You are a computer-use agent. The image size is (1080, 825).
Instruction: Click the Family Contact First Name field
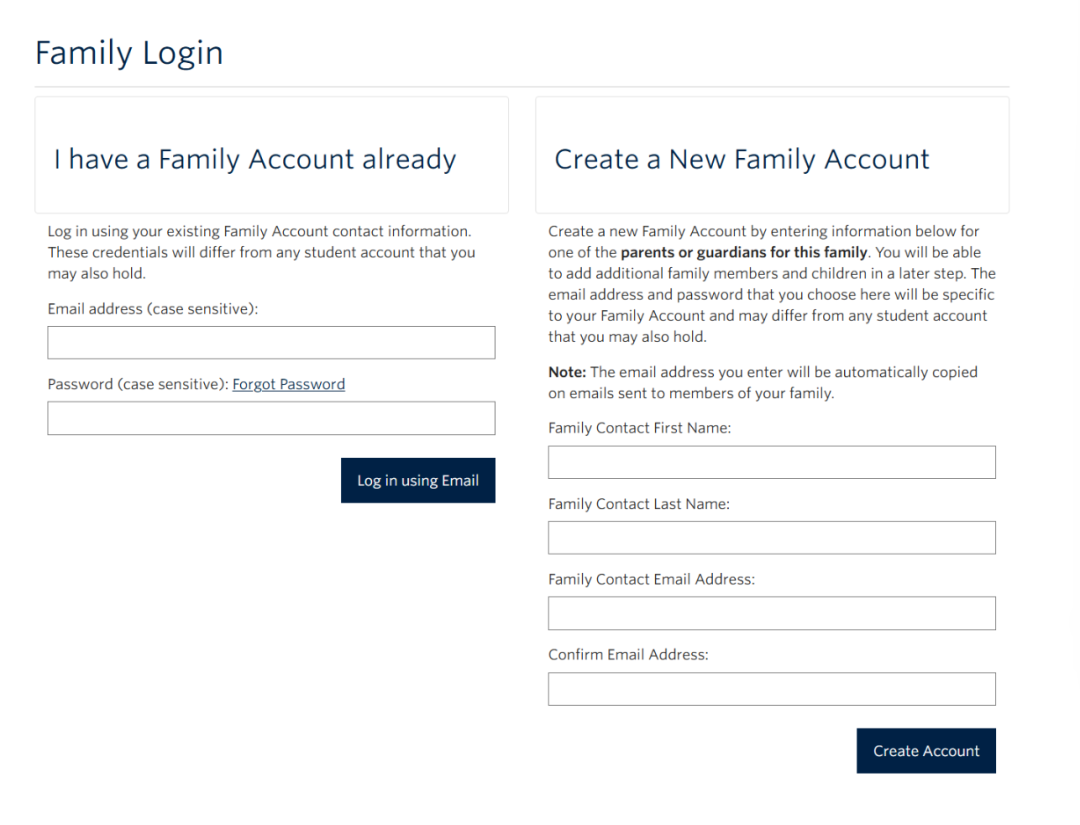click(x=771, y=462)
